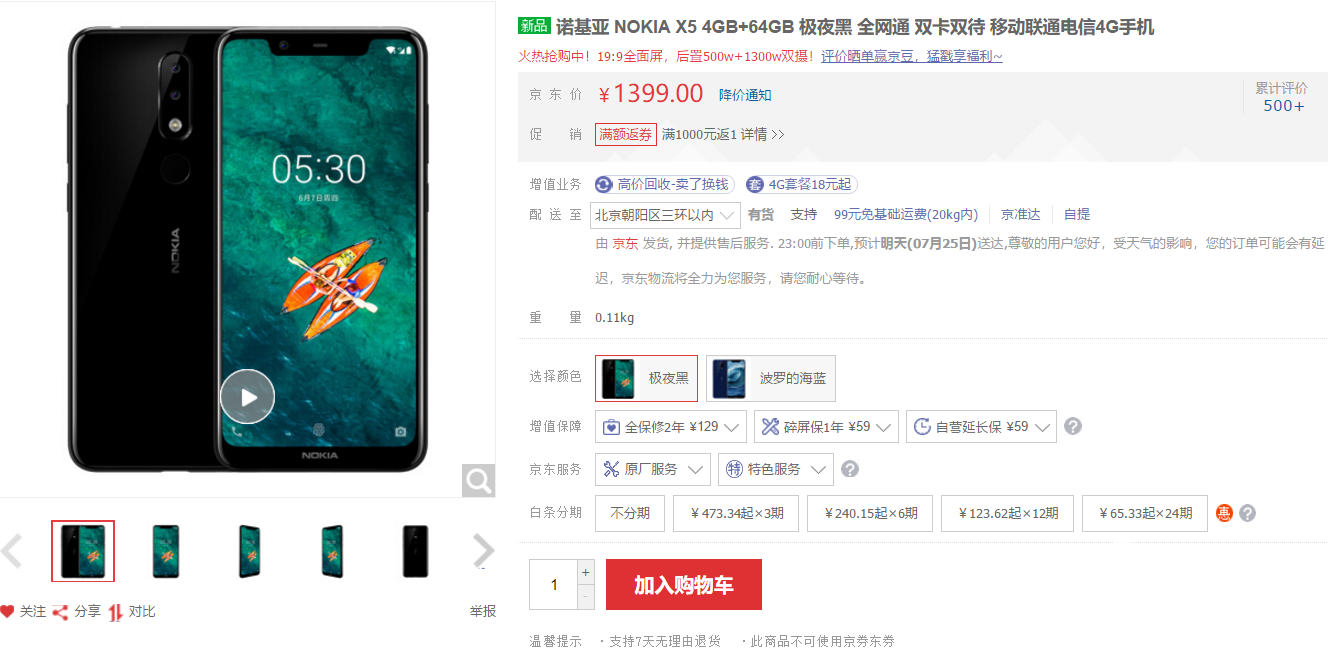Viewport: 1328px width, 663px height.
Task: Show previous thumbnails with left arrow
Action: 12,550
